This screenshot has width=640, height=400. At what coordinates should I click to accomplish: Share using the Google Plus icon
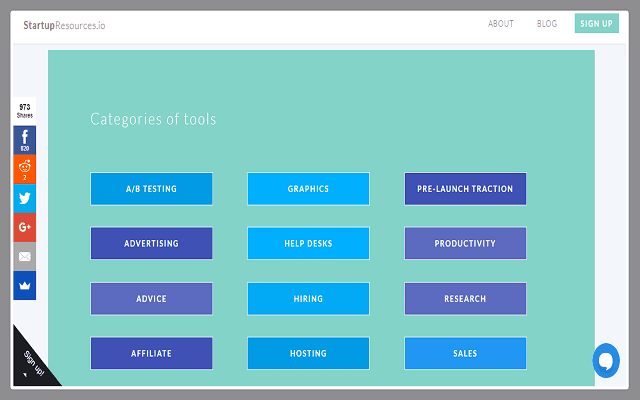point(24,227)
